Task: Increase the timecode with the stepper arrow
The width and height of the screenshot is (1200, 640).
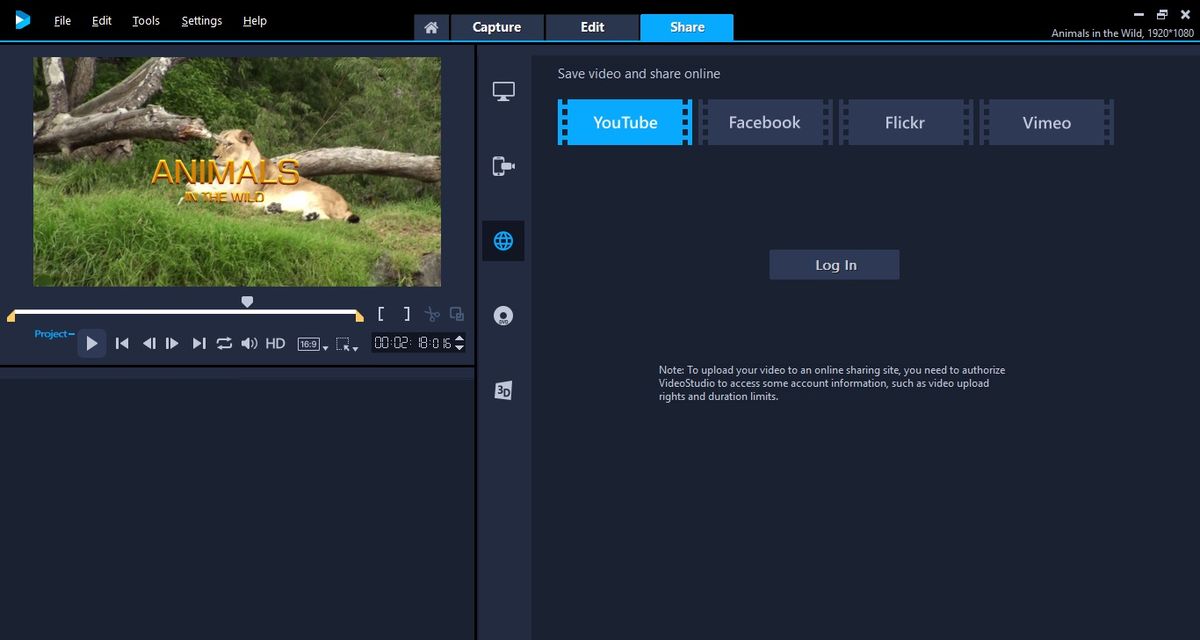Action: (x=459, y=338)
